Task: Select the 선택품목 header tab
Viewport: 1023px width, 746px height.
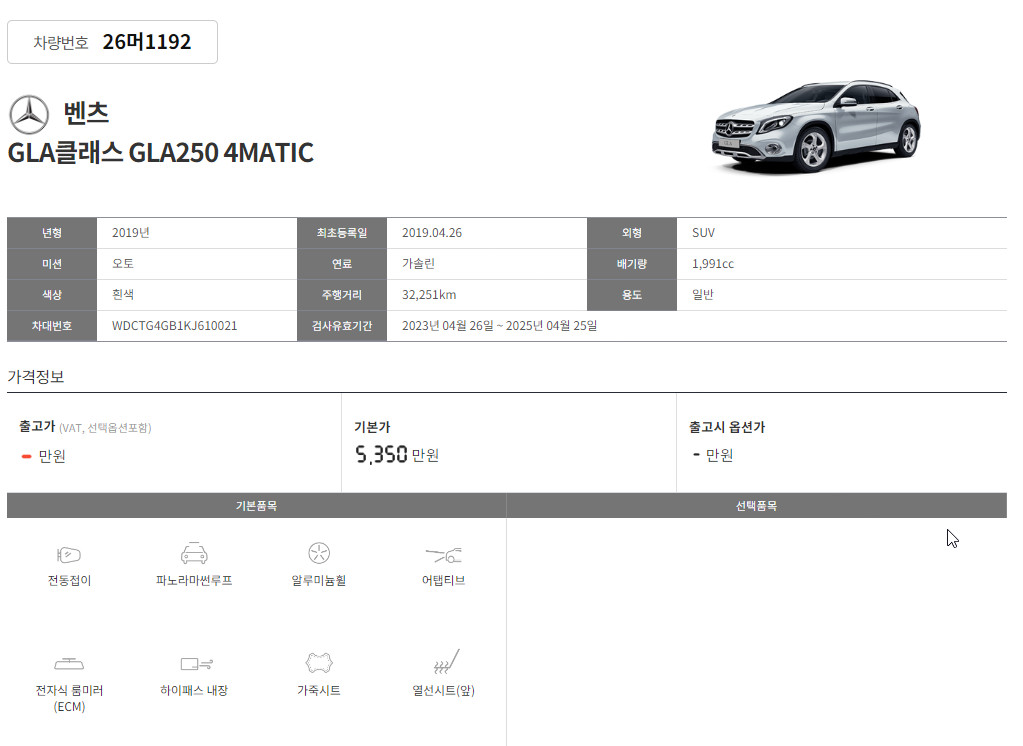Action: tap(757, 506)
